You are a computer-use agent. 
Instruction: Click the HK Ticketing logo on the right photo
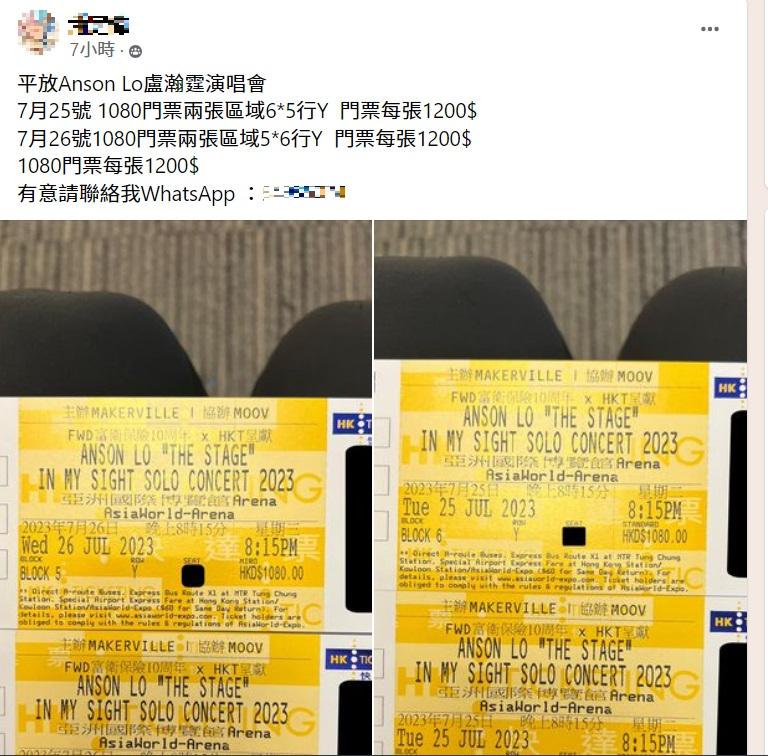[730, 388]
